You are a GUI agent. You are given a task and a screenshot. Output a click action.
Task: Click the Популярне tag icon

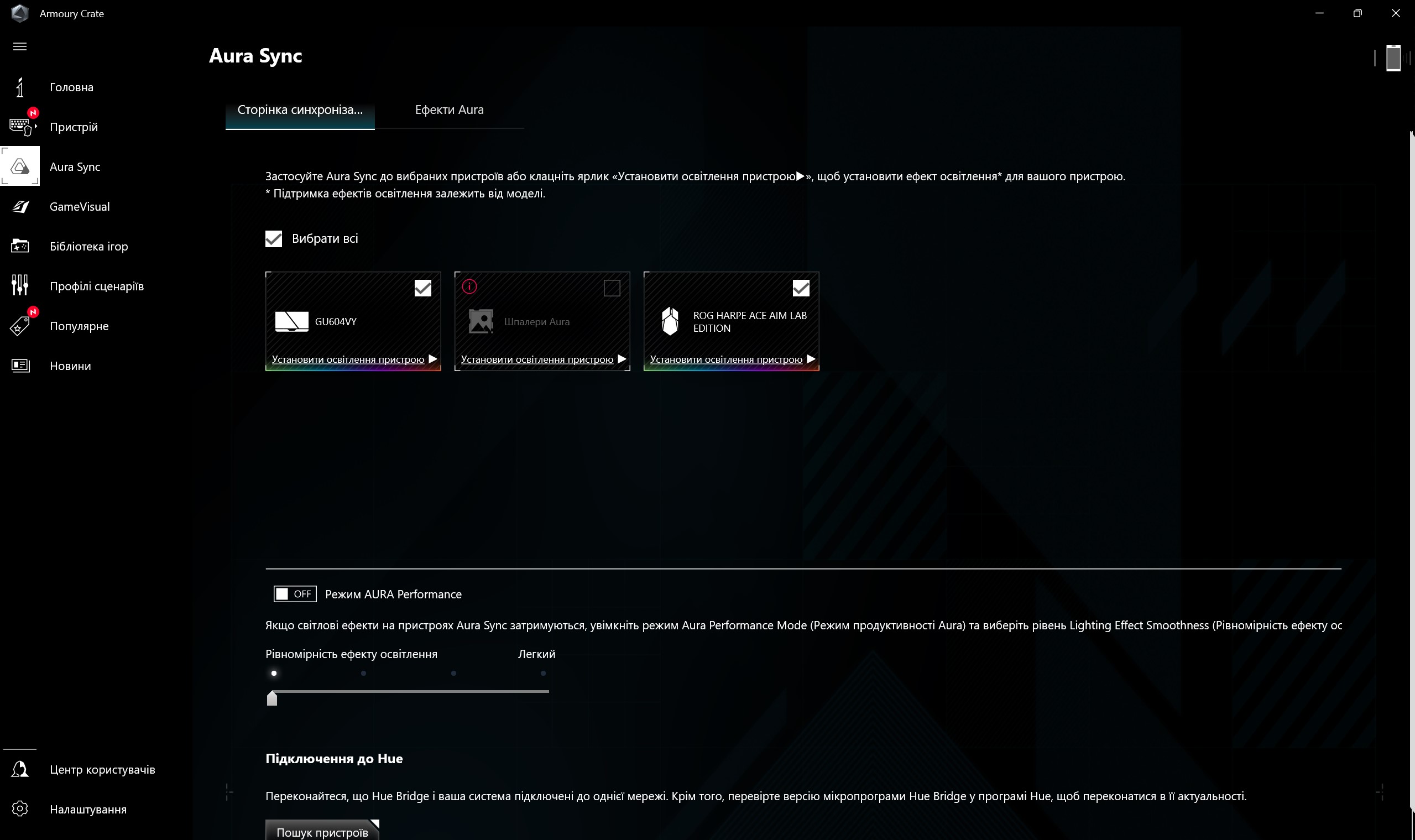(x=20, y=326)
